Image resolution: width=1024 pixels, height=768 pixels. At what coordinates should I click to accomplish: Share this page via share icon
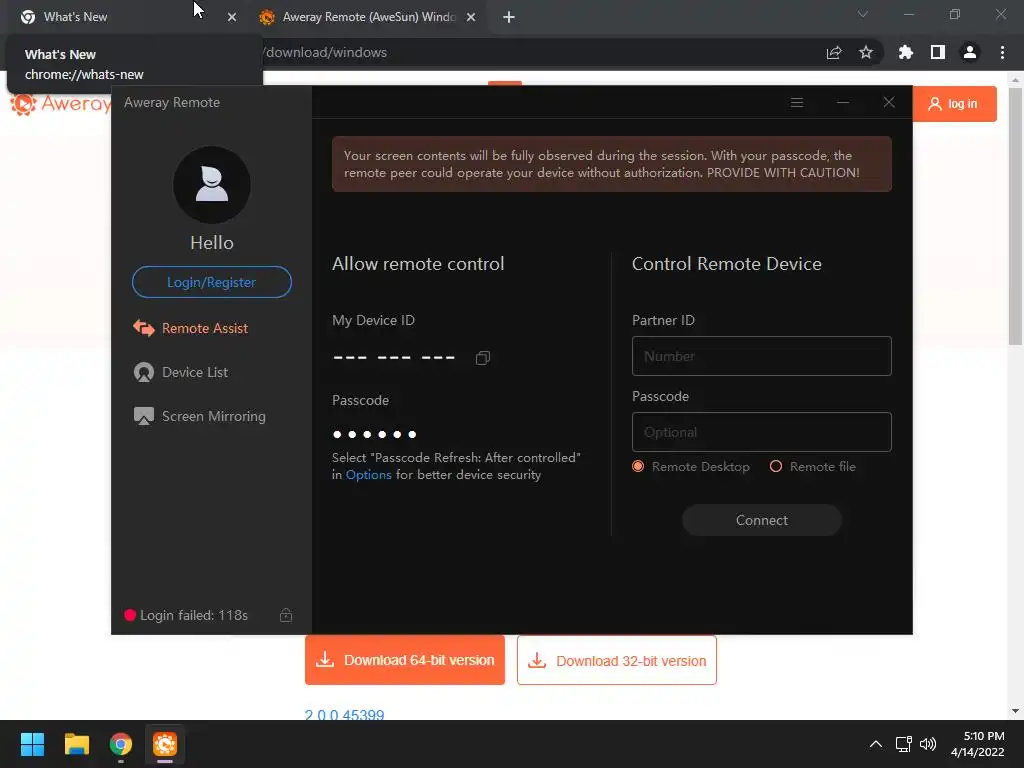coord(834,52)
